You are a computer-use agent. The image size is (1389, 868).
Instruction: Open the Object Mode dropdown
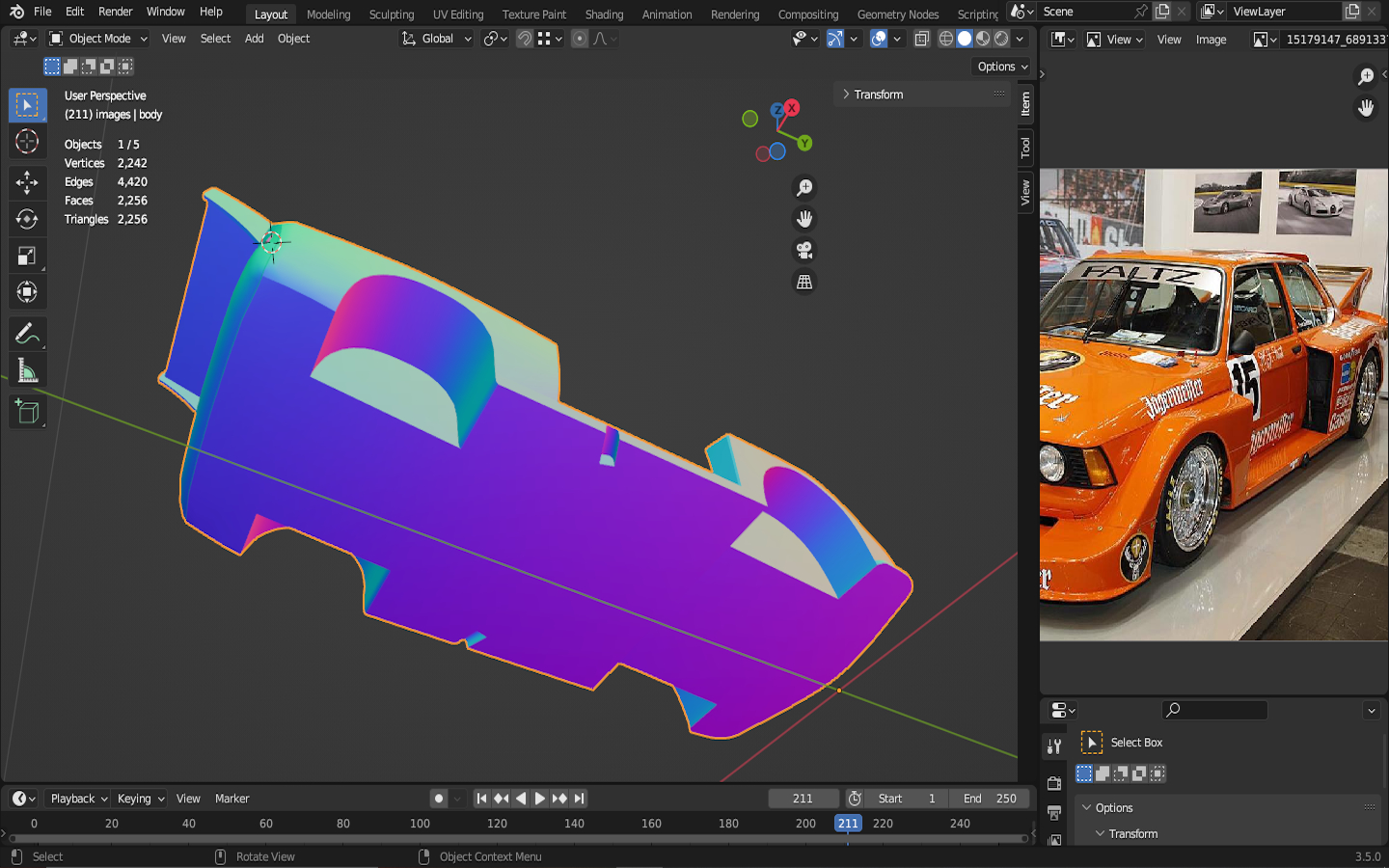(x=98, y=39)
